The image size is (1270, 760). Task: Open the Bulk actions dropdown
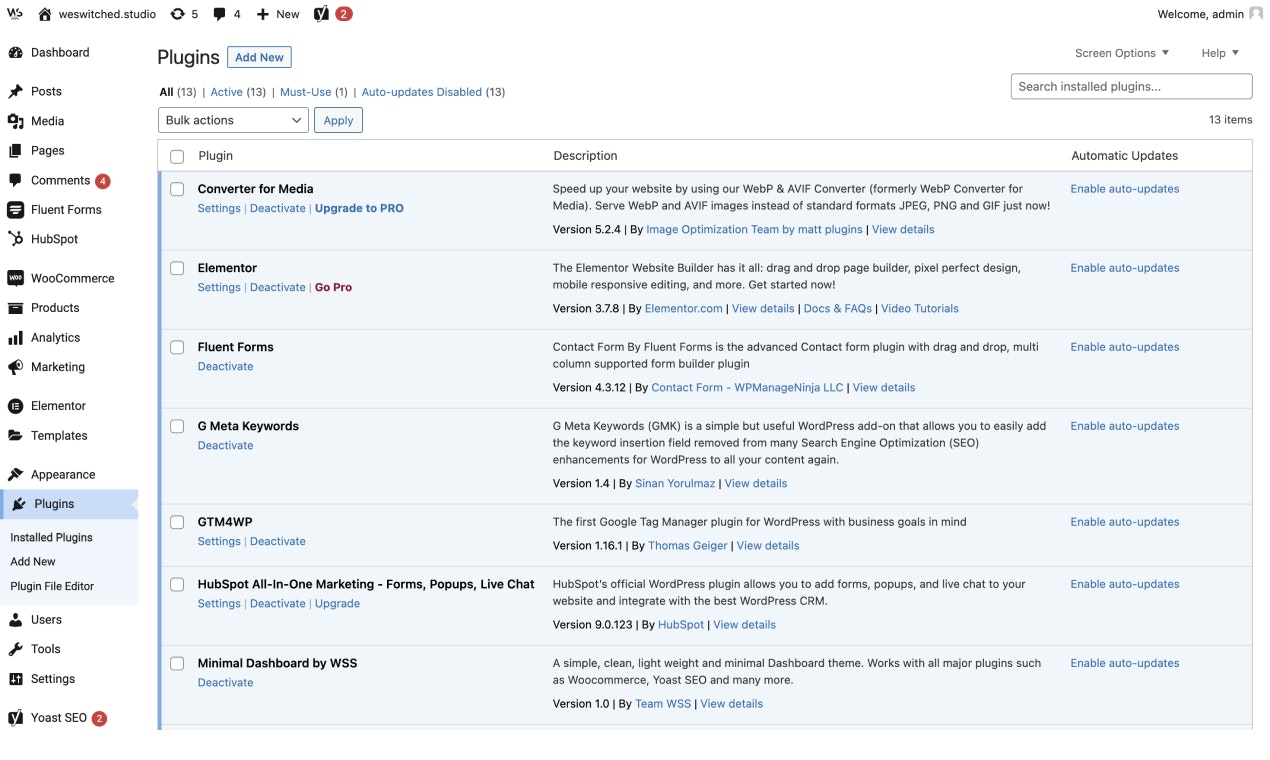[233, 120]
